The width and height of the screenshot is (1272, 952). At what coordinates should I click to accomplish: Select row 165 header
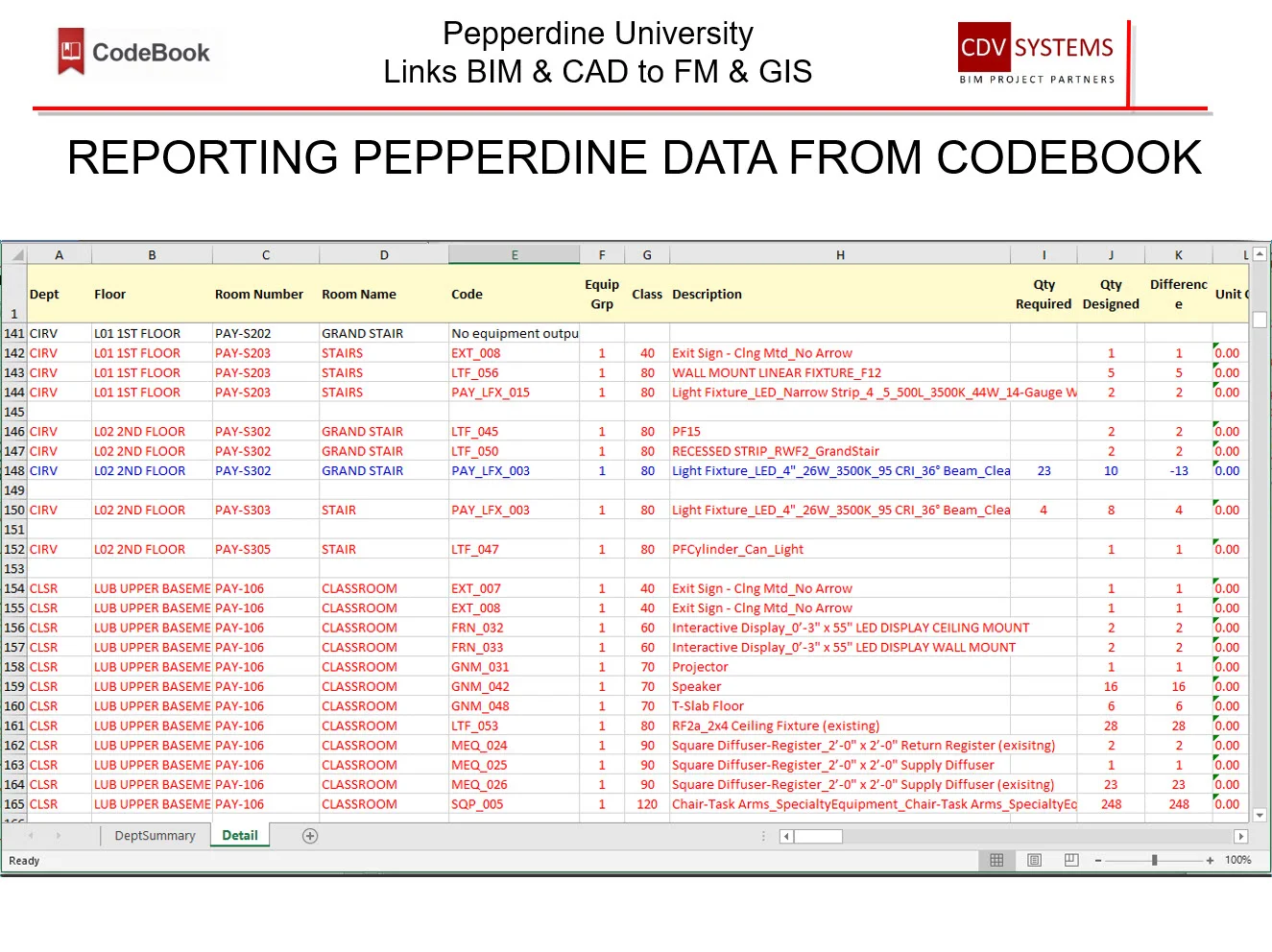[13, 804]
